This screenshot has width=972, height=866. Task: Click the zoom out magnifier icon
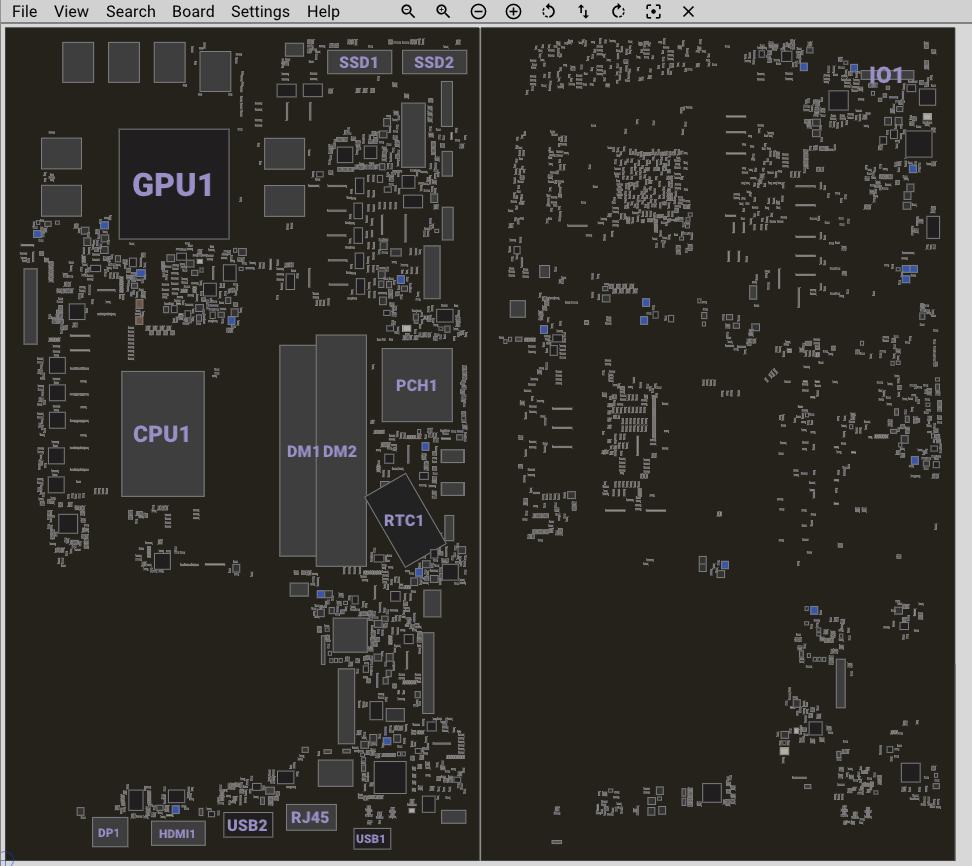(408, 12)
